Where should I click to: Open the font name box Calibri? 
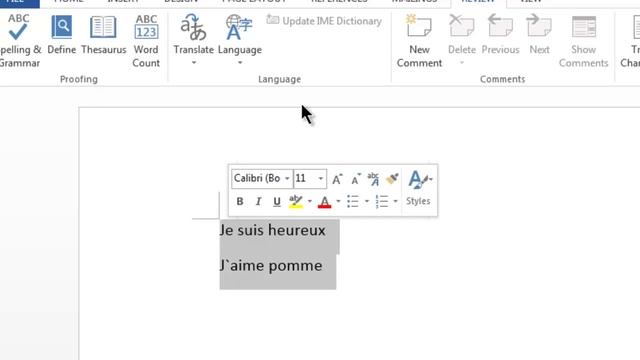[262, 179]
